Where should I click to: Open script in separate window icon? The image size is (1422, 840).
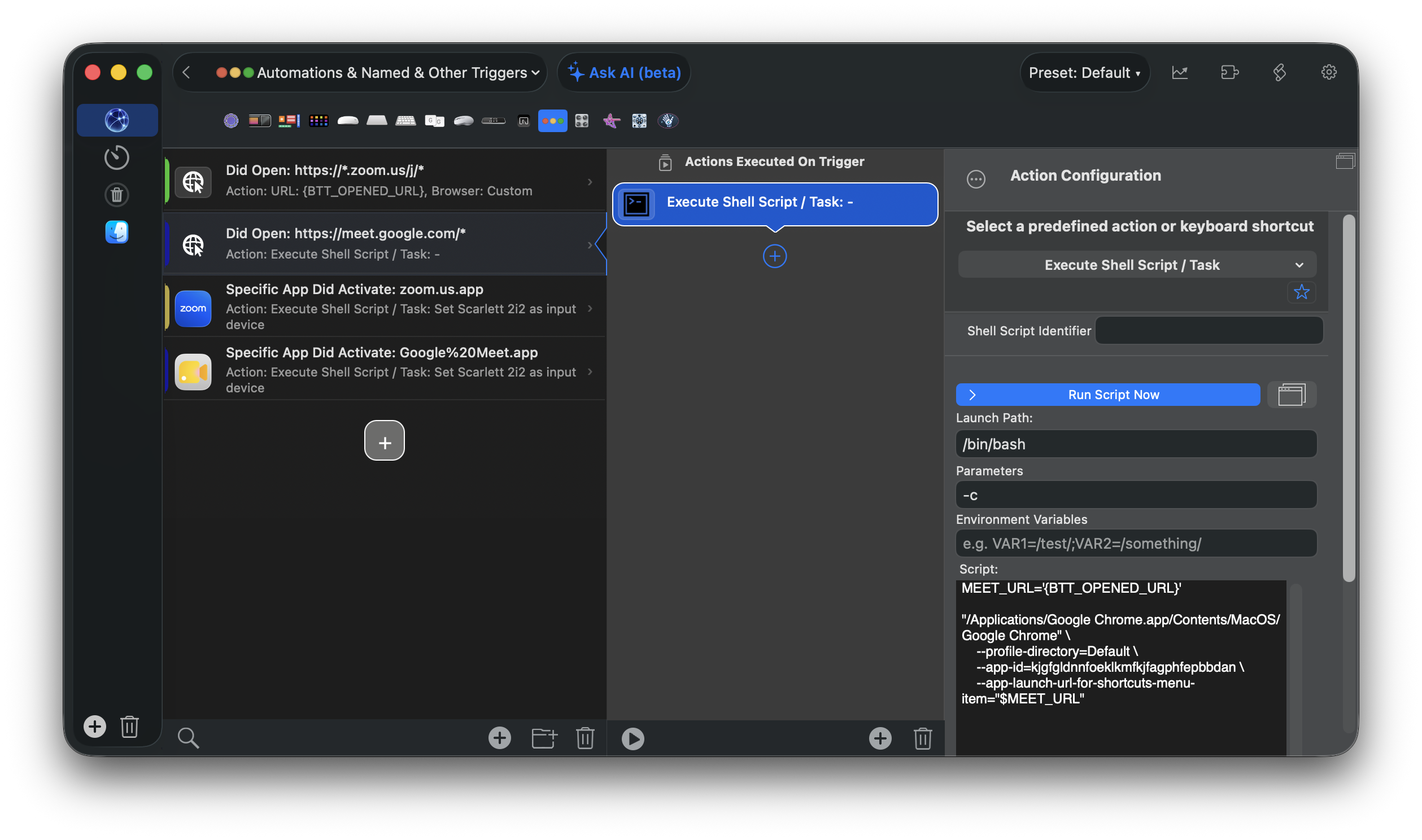[1291, 395]
